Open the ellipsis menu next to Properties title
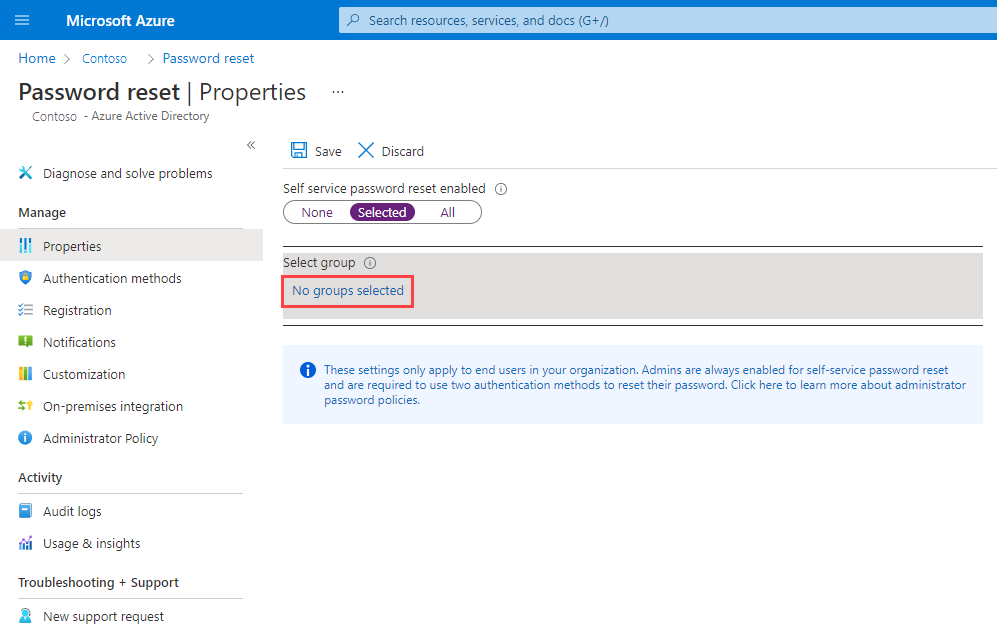 click(337, 91)
